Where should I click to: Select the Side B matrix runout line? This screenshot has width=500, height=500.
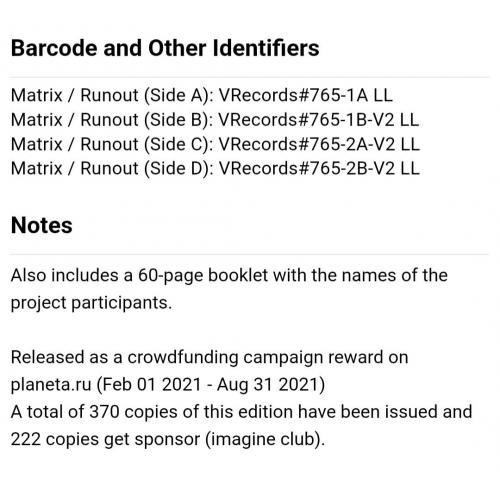pyautogui.click(x=215, y=120)
